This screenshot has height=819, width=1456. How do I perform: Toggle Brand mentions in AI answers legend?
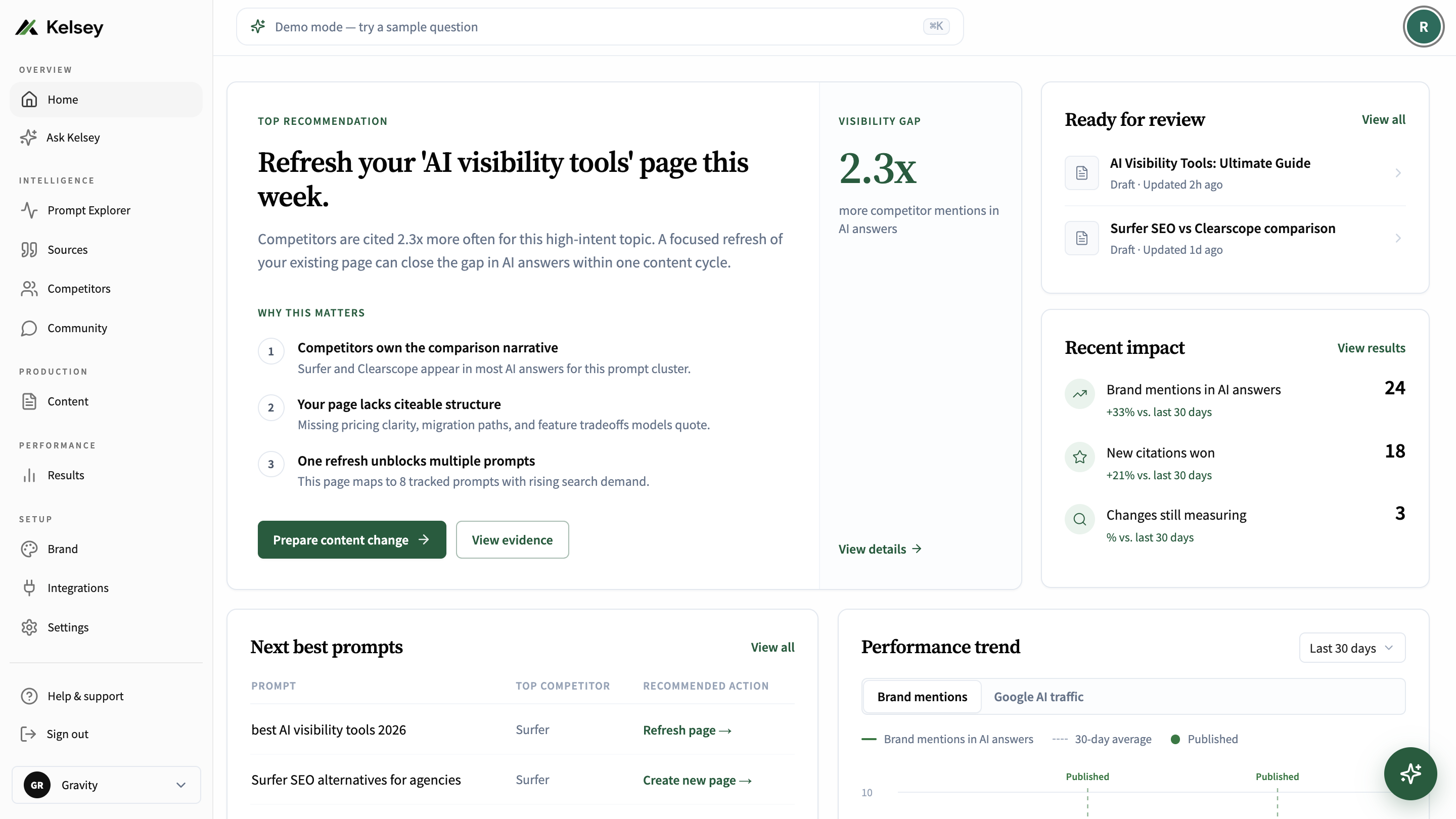coord(947,739)
